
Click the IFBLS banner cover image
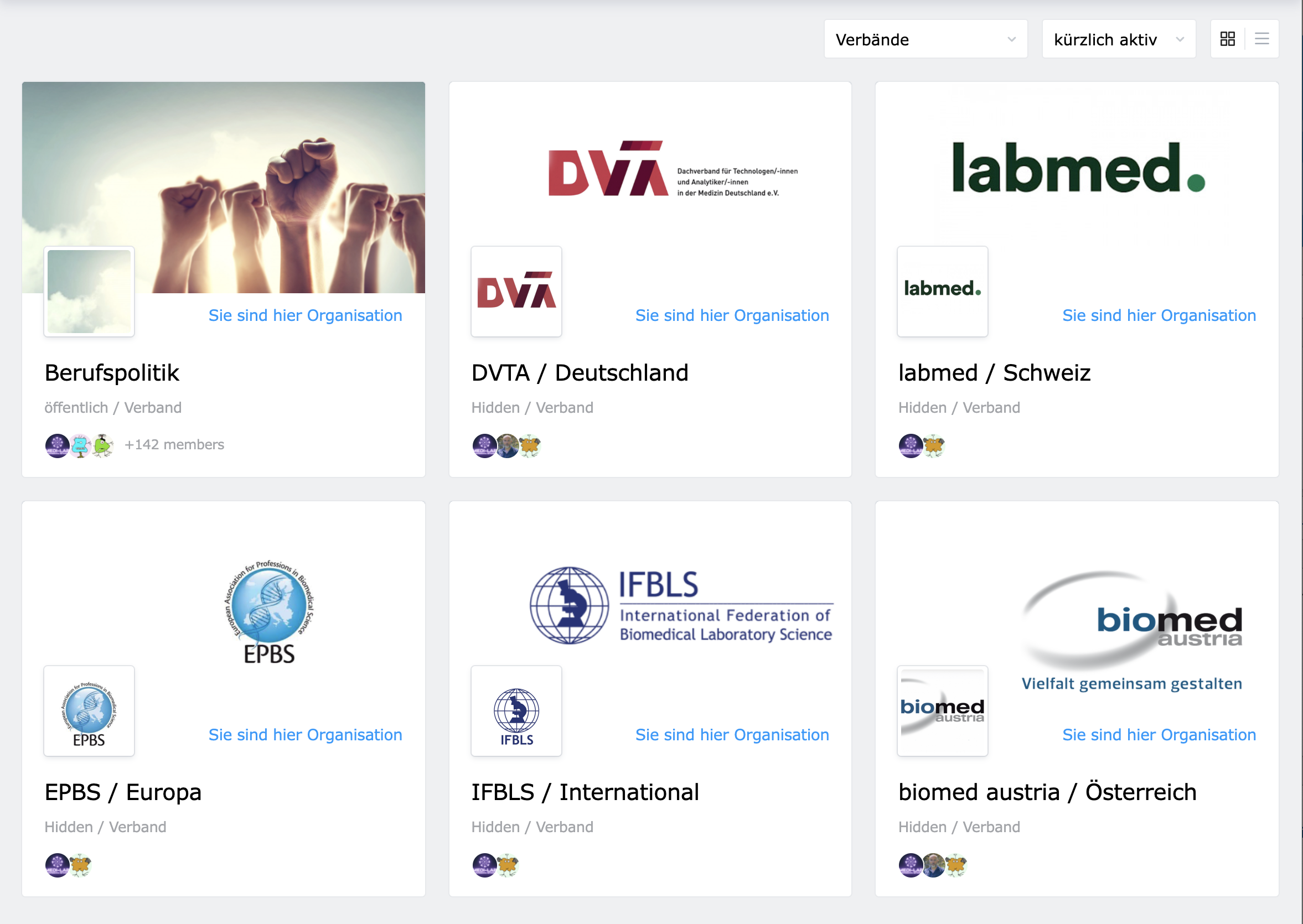point(681,605)
